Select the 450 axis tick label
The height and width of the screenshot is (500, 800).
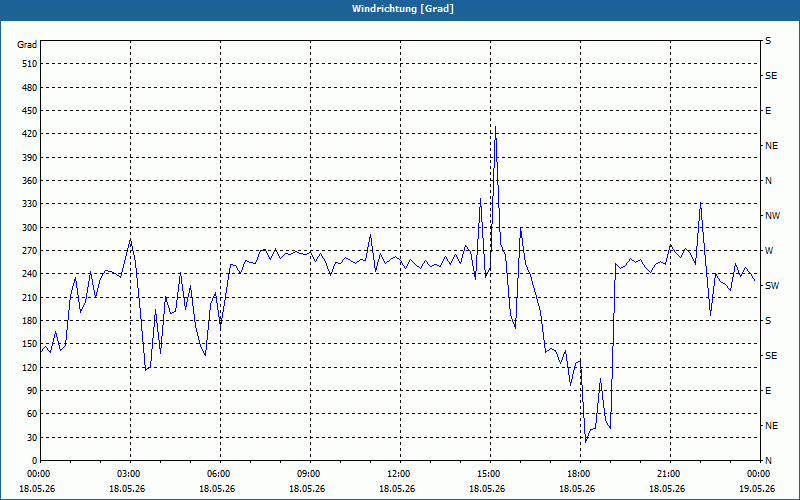click(x=30, y=111)
